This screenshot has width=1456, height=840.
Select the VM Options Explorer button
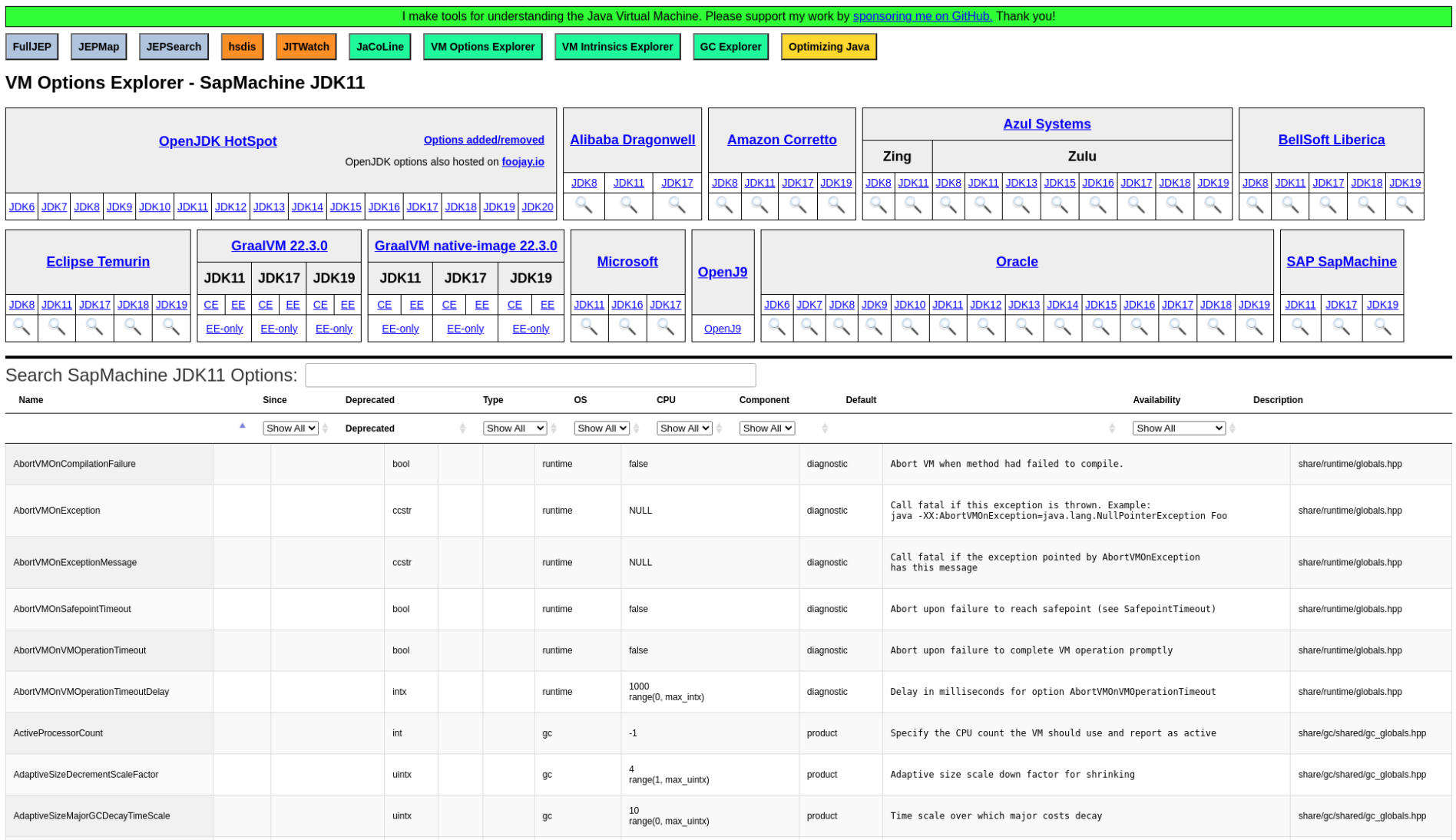click(483, 47)
